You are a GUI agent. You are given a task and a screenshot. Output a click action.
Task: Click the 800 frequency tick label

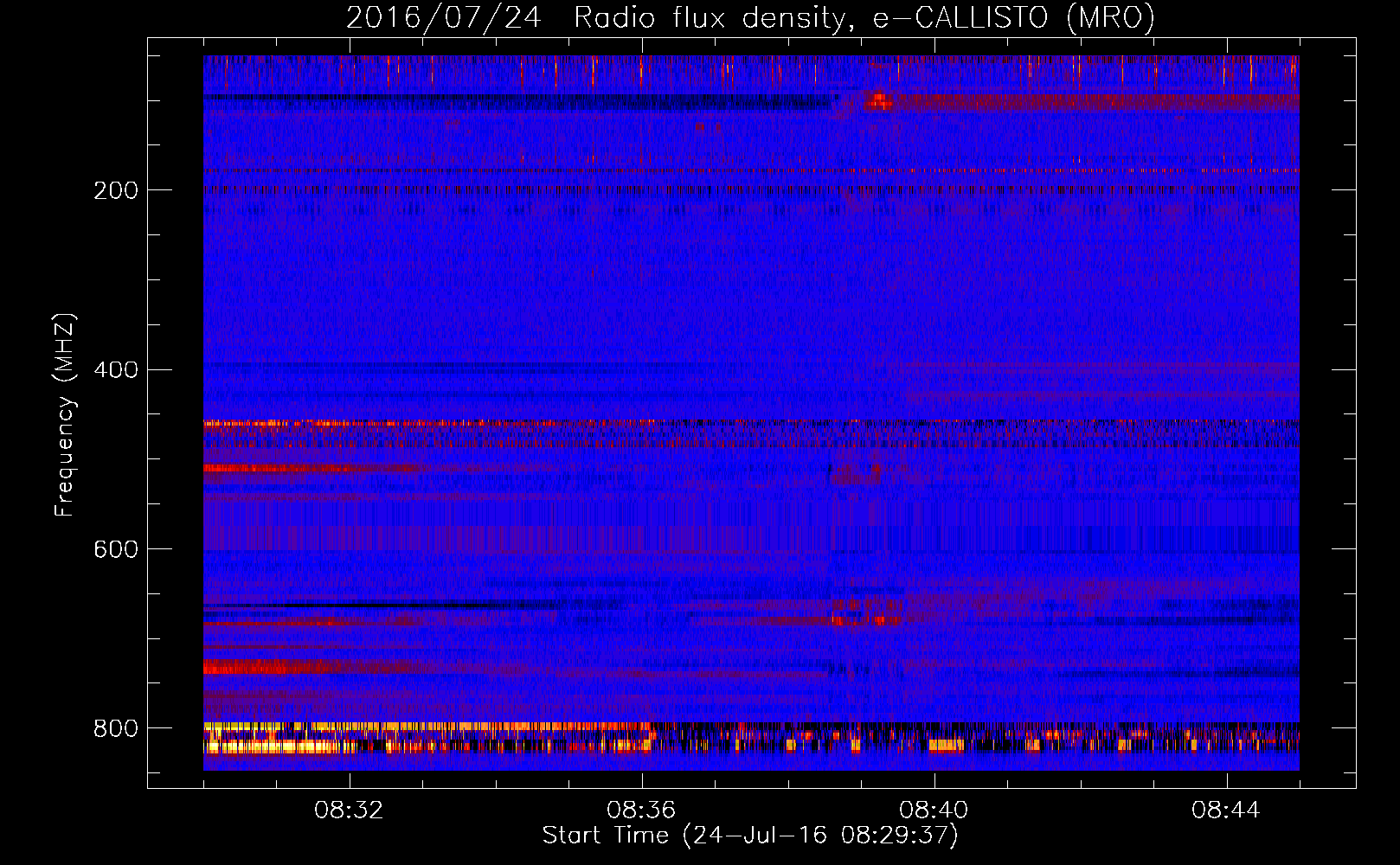[116, 728]
